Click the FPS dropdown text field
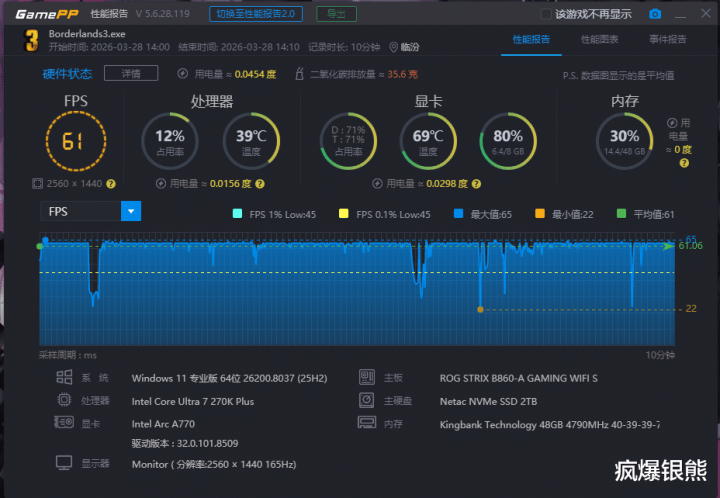This screenshot has width=720, height=498. click(x=80, y=211)
